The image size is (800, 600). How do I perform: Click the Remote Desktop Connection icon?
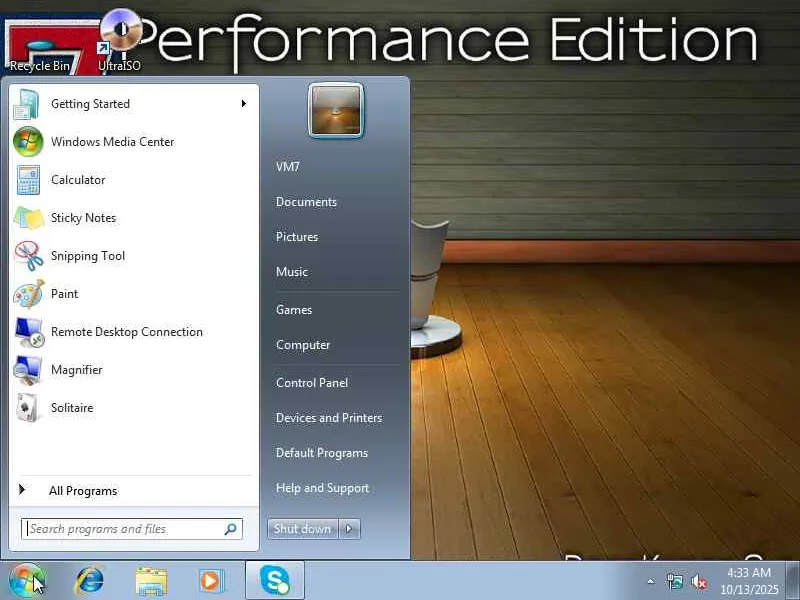click(29, 332)
